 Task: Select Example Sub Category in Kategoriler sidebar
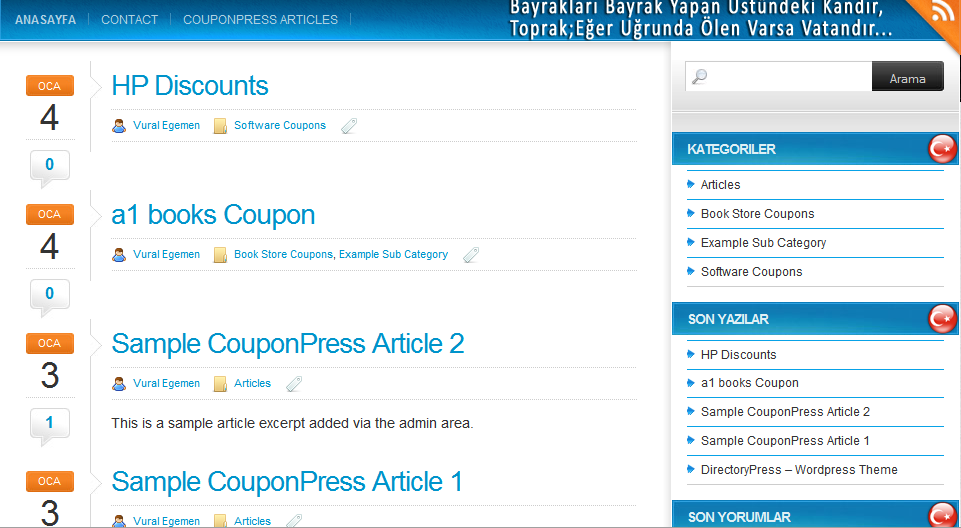click(764, 243)
